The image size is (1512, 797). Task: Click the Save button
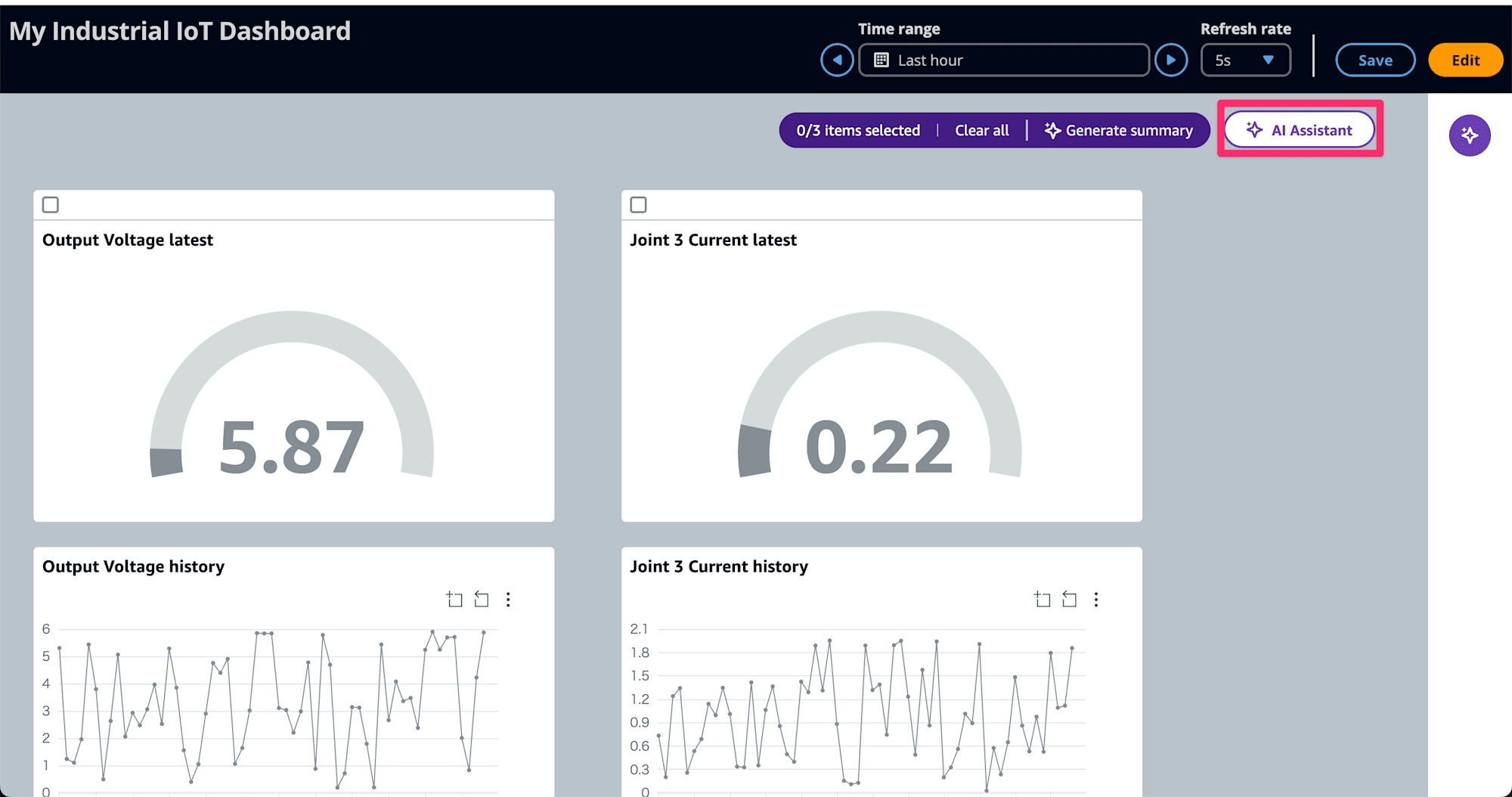pyautogui.click(x=1375, y=60)
